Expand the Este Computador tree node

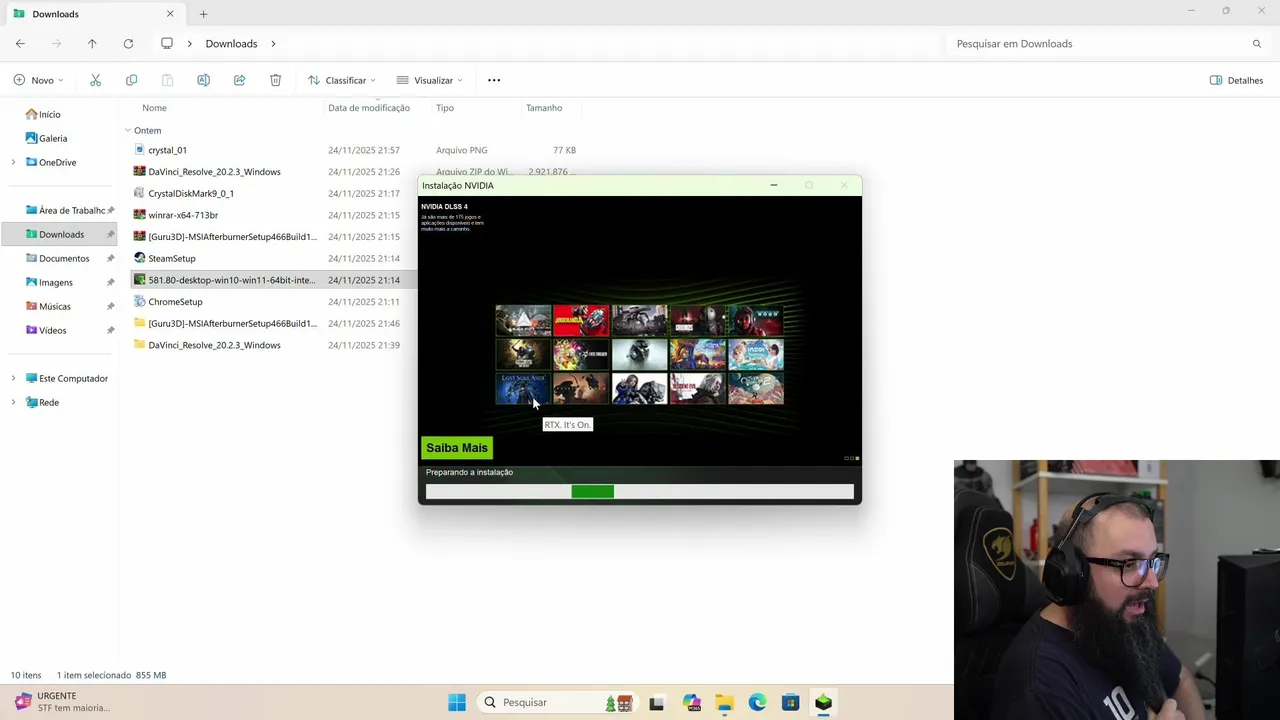(x=13, y=378)
